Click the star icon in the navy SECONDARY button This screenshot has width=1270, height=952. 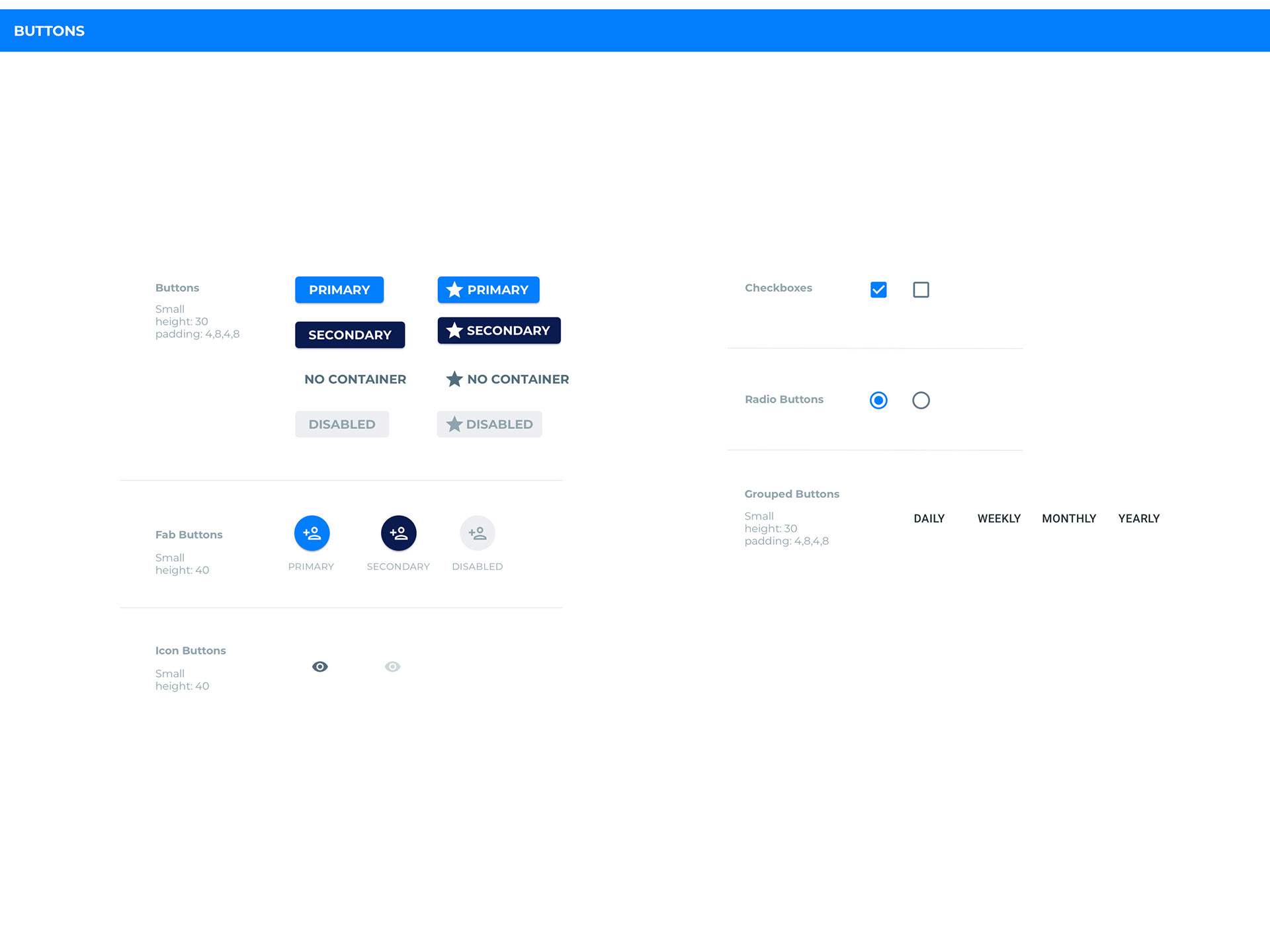(x=454, y=330)
